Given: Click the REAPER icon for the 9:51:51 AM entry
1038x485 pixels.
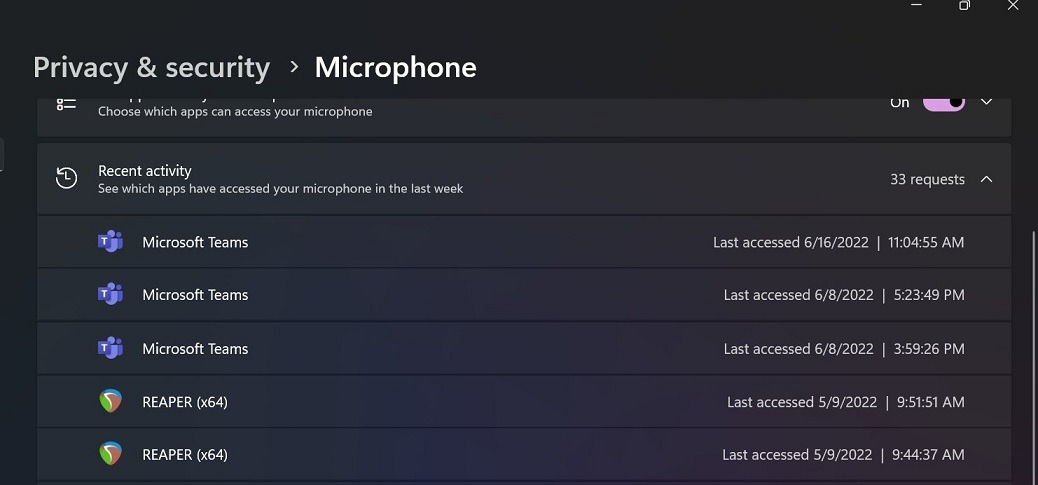Looking at the screenshot, I should click(110, 402).
